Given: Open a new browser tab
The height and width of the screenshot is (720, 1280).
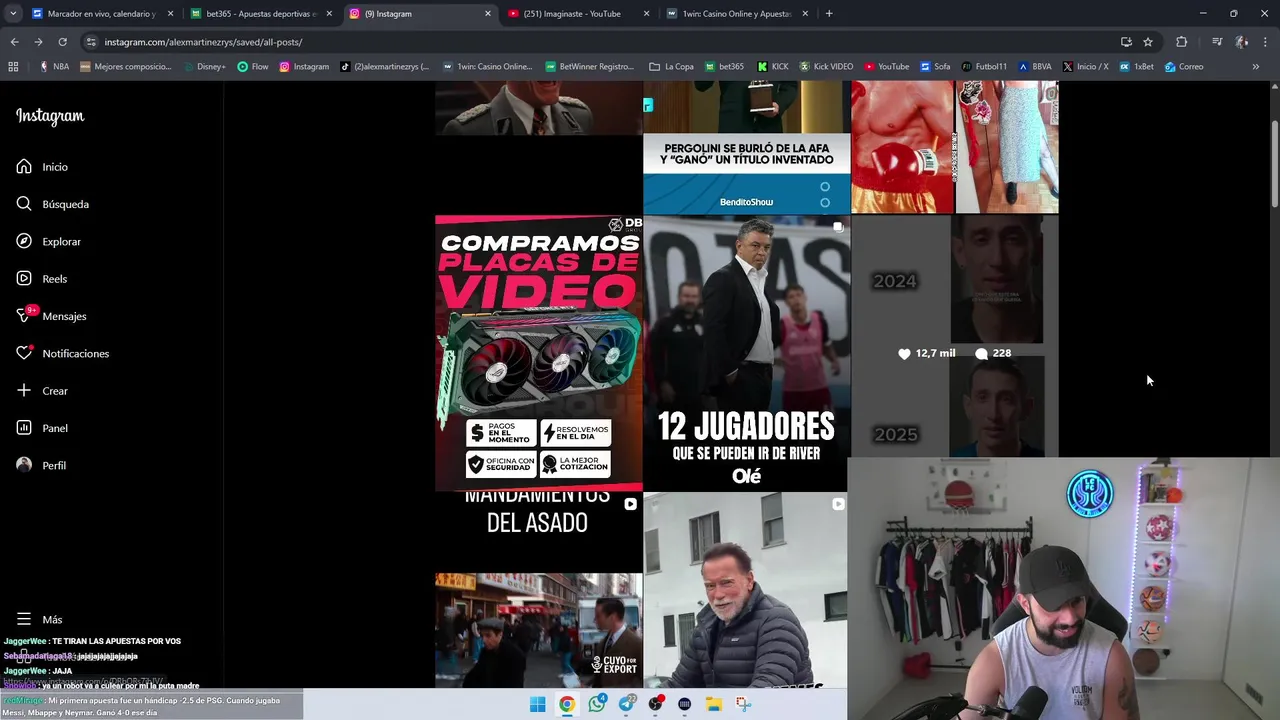Looking at the screenshot, I should pos(829,14).
